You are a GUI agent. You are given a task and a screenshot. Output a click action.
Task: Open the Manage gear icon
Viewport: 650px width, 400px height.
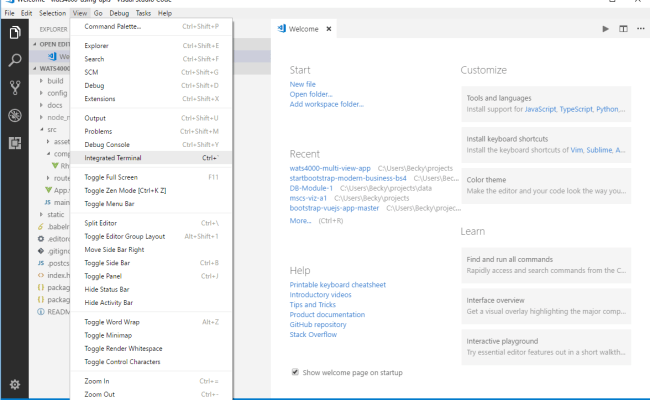[15, 385]
